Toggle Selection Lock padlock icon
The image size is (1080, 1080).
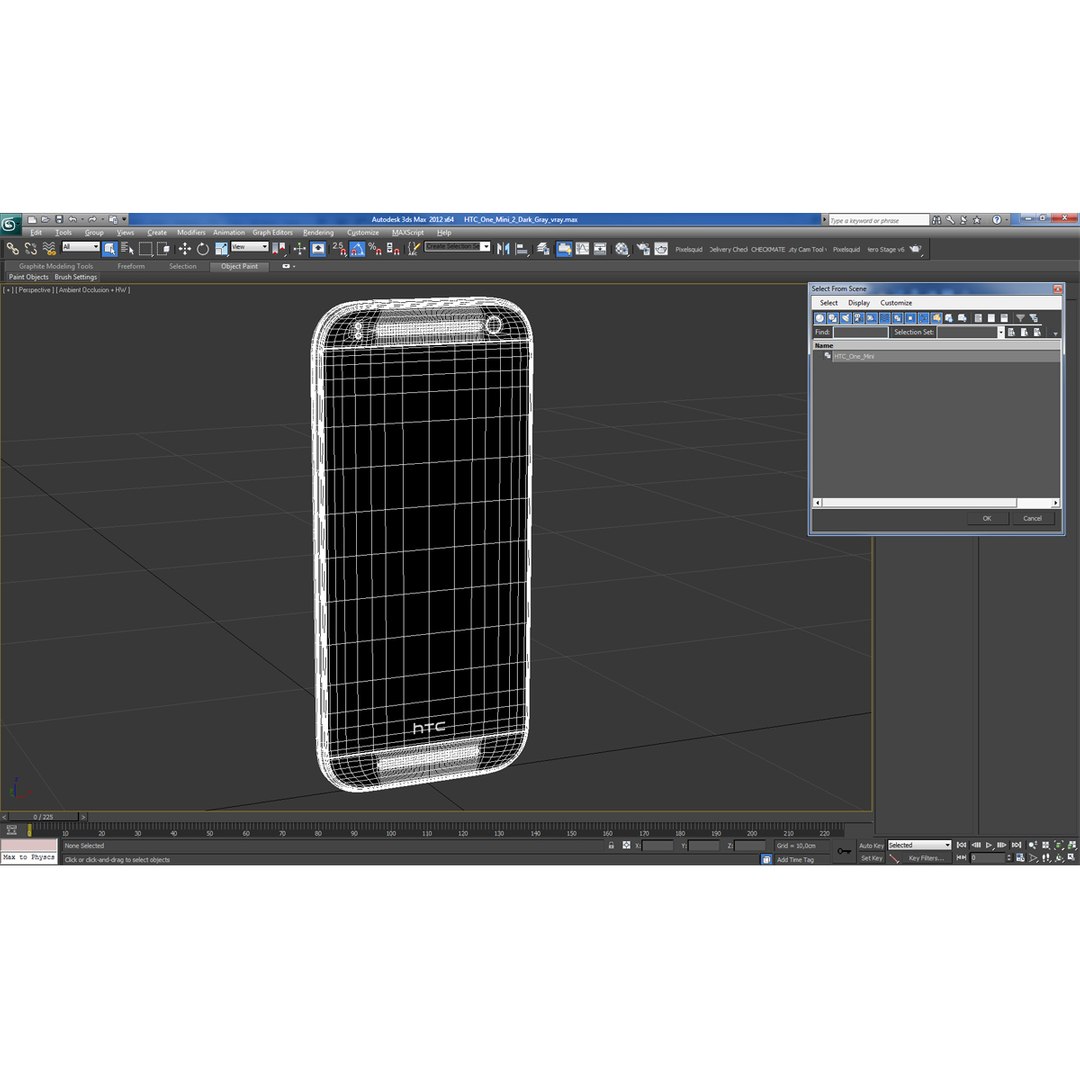click(x=611, y=845)
